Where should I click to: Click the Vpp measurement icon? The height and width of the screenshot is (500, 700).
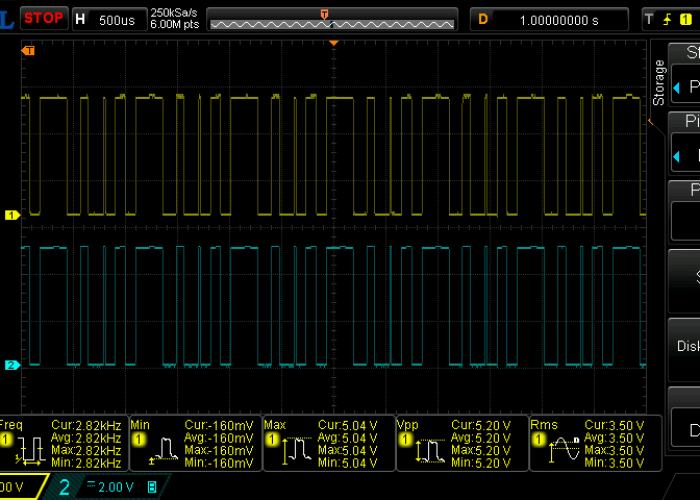point(429,451)
